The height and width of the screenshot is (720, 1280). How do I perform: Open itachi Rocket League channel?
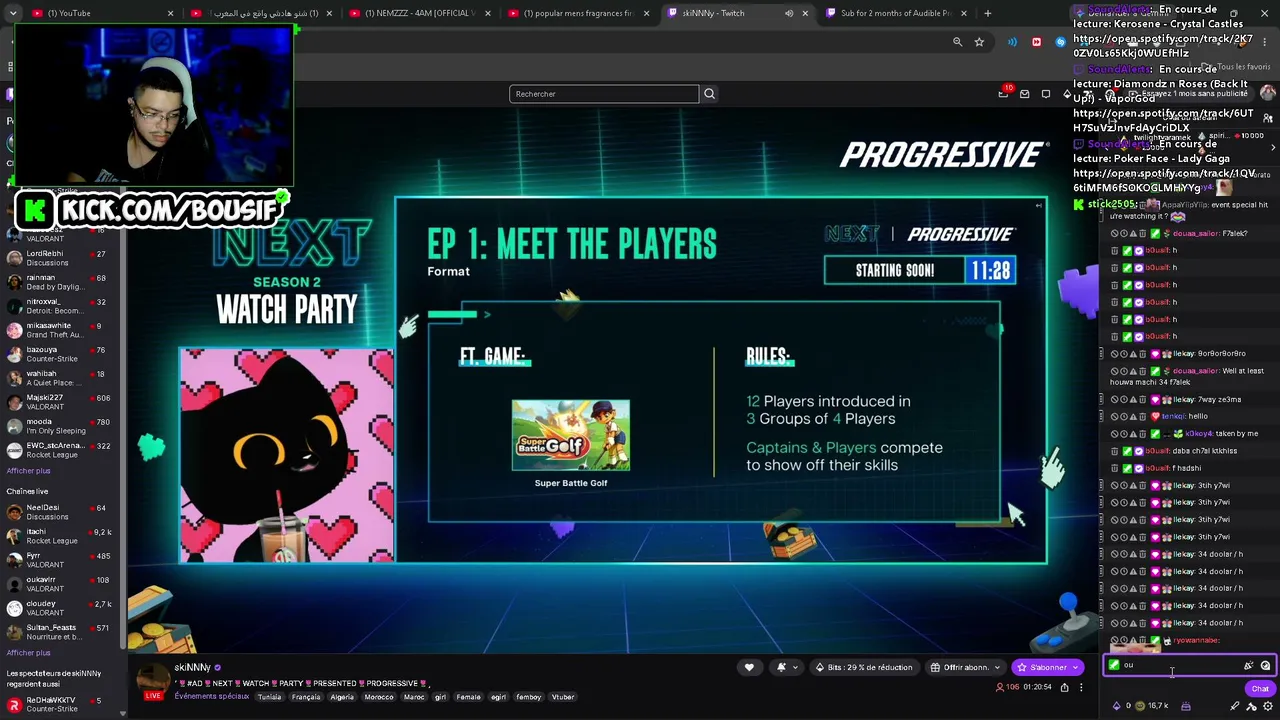point(60,536)
